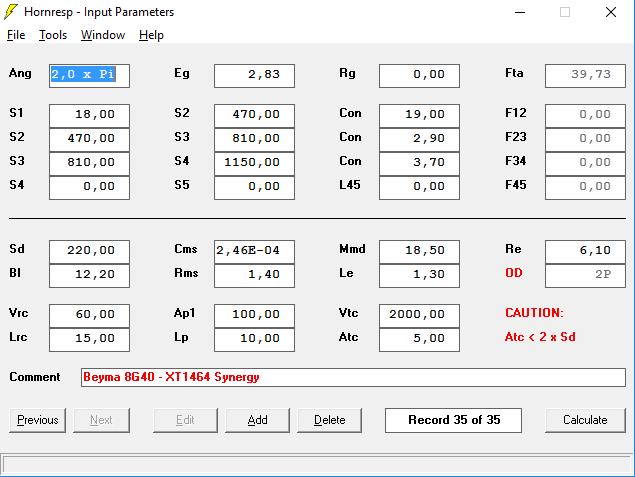Select the Atc field showing 5,00

coord(419,340)
